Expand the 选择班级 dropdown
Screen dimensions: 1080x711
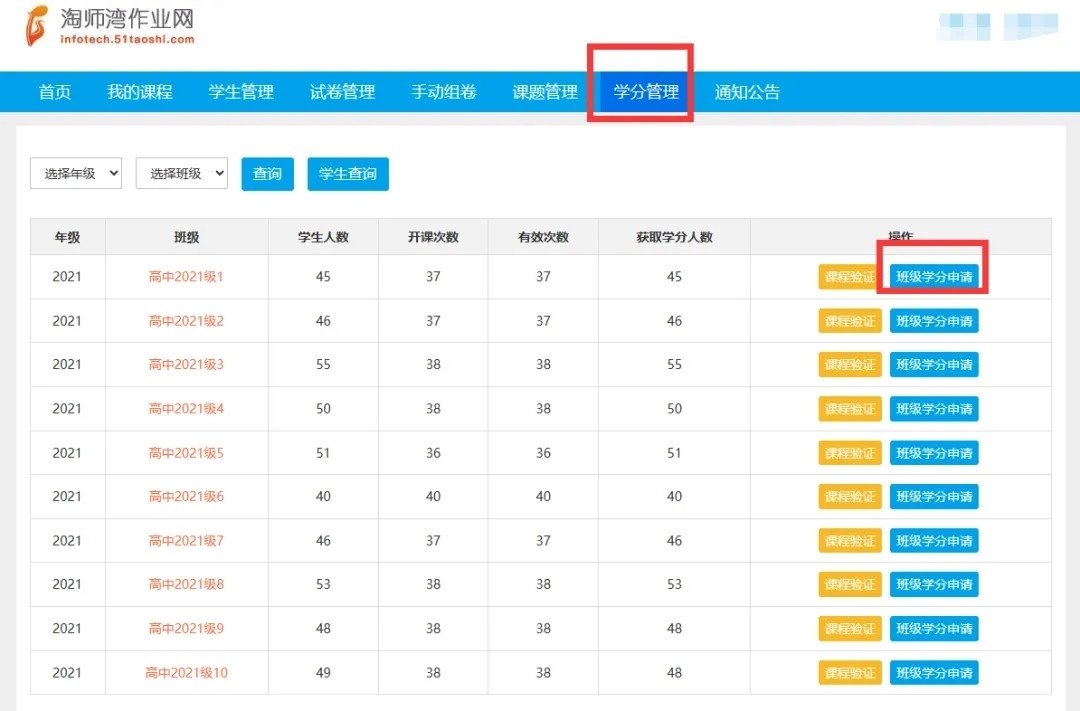coord(181,173)
